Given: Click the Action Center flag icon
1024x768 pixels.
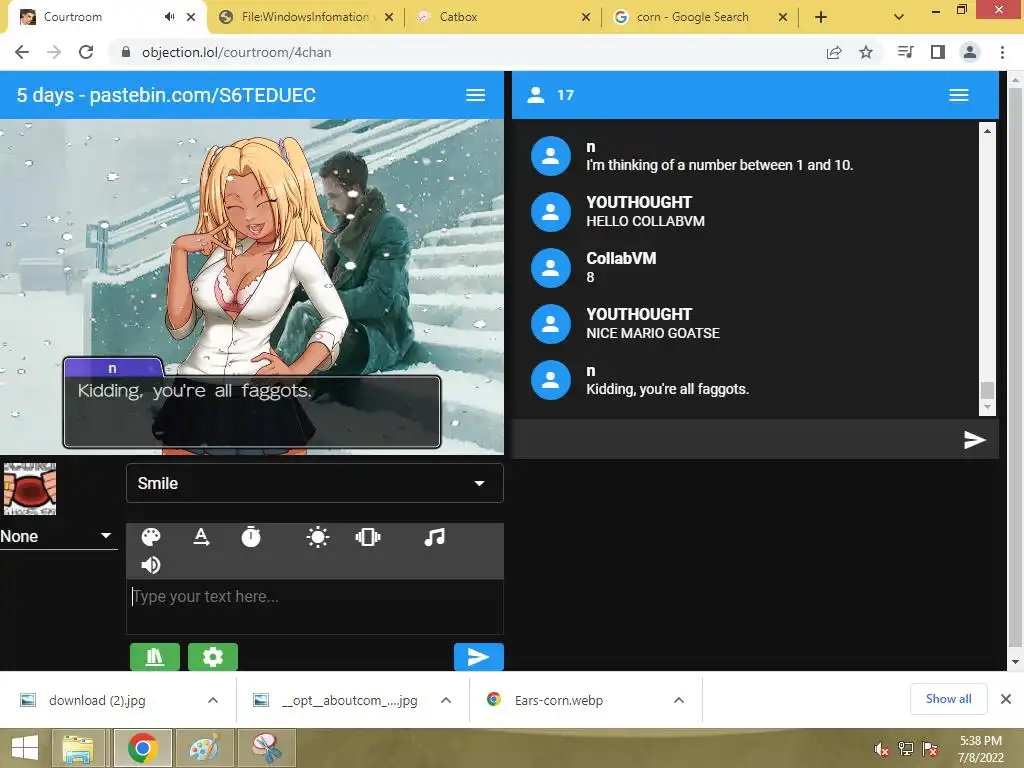Looking at the screenshot, I should (930, 749).
